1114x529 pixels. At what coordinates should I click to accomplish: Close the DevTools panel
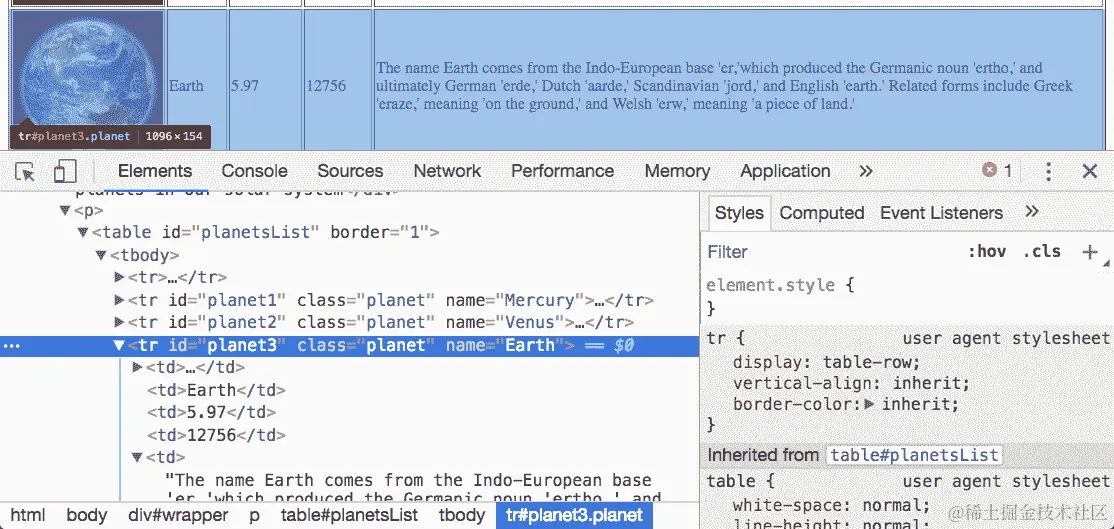coord(1090,171)
